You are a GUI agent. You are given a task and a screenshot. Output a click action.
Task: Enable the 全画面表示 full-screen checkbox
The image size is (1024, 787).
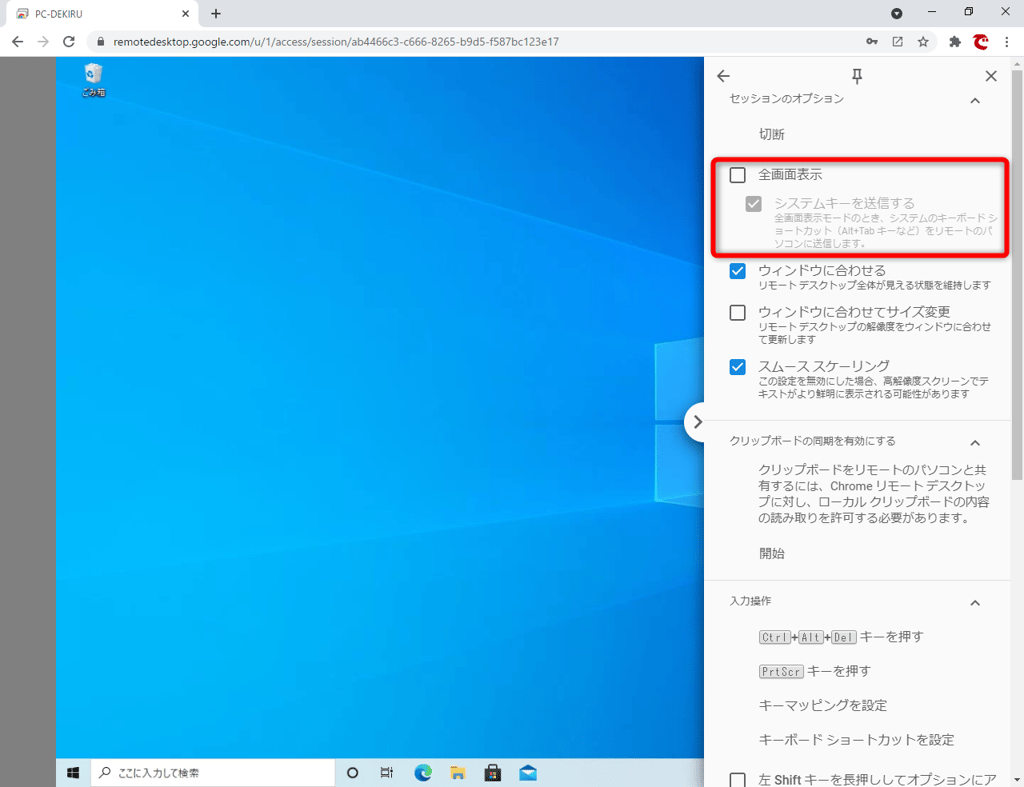[x=737, y=174]
